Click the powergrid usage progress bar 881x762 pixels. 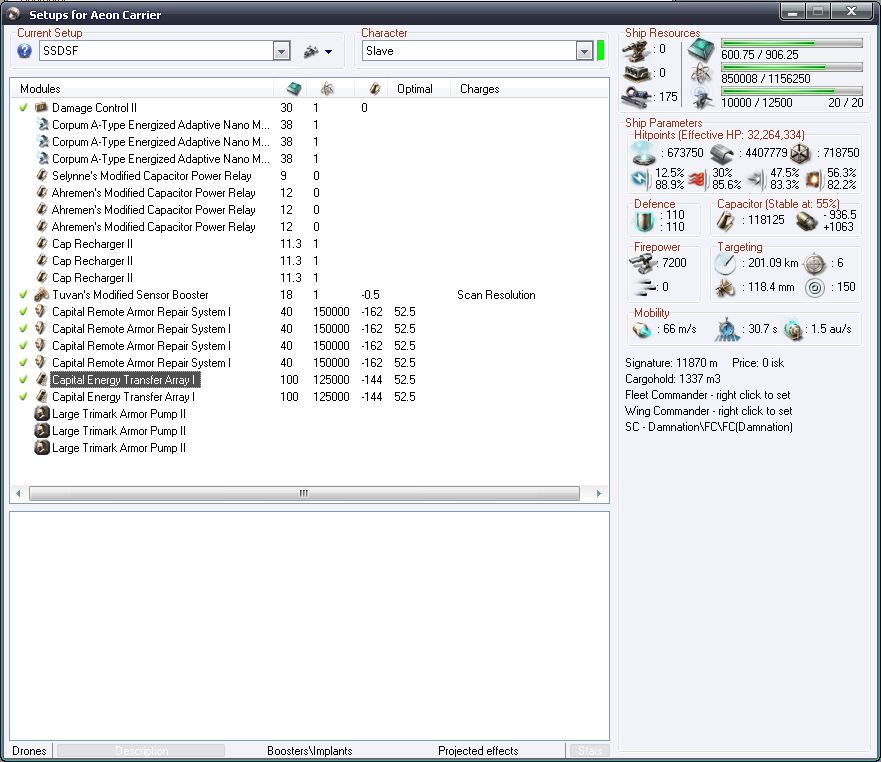792,67
